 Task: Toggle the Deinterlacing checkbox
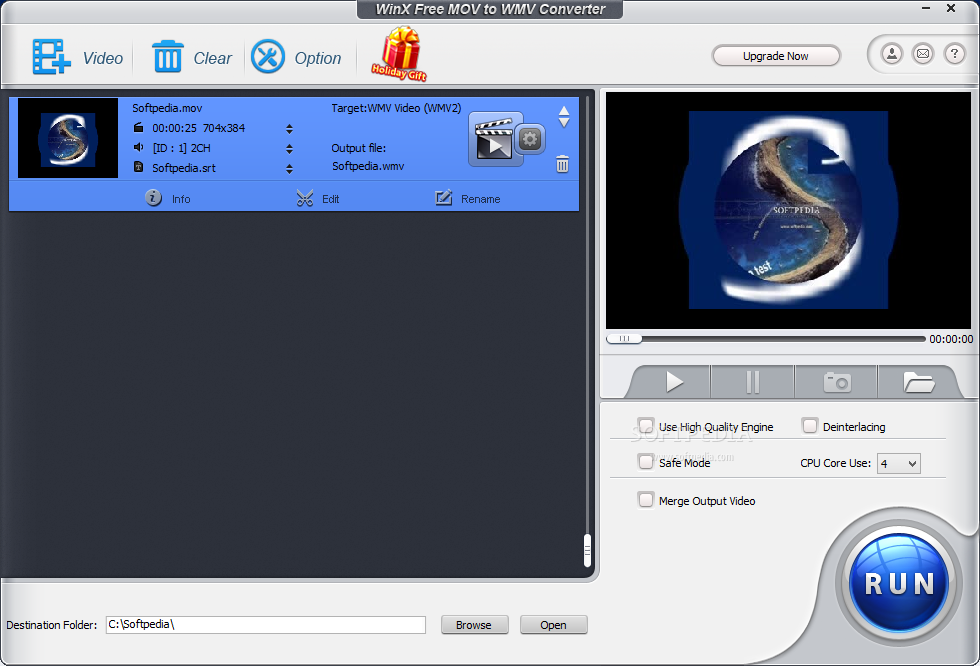pos(810,426)
